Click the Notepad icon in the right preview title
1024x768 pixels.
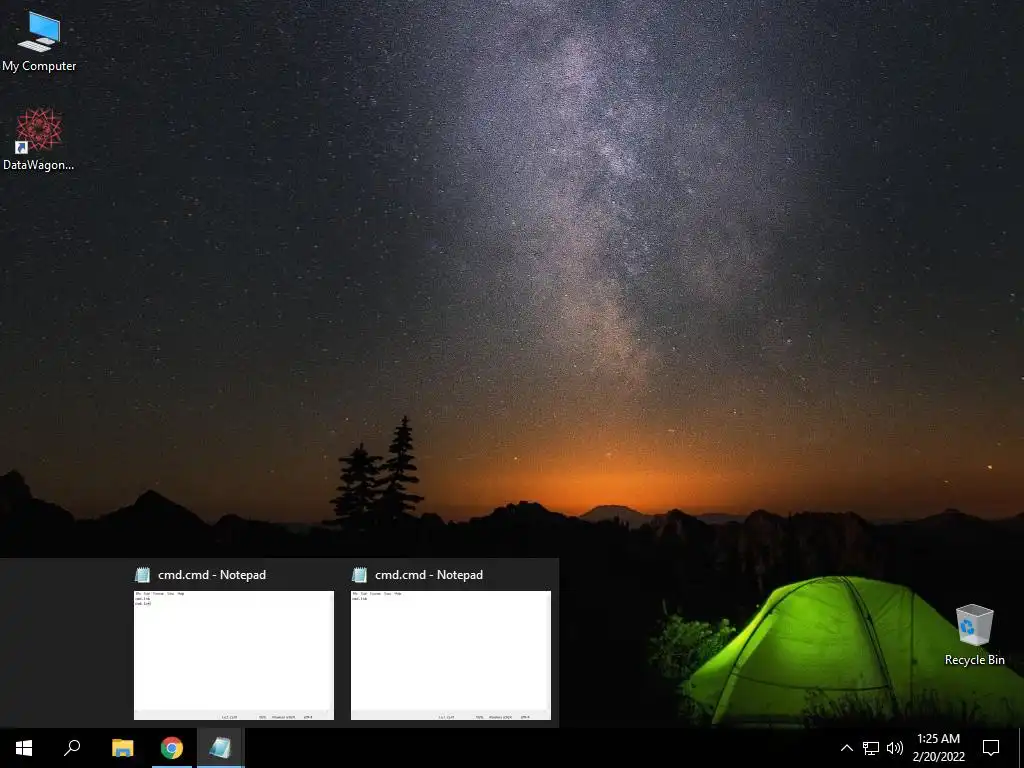pyautogui.click(x=359, y=575)
